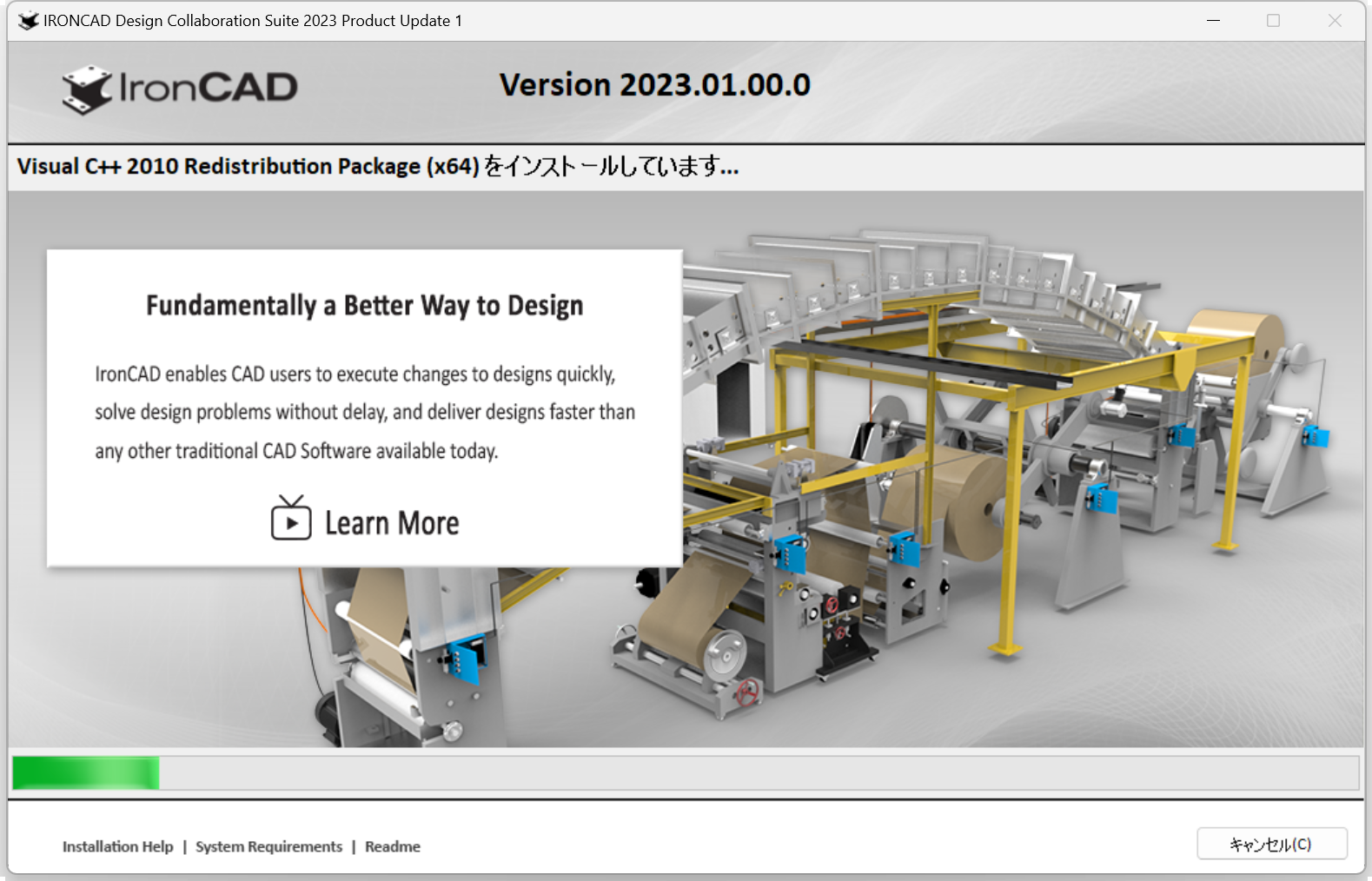
Task: Close the IRONCAD installer window
Action: click(x=1335, y=21)
